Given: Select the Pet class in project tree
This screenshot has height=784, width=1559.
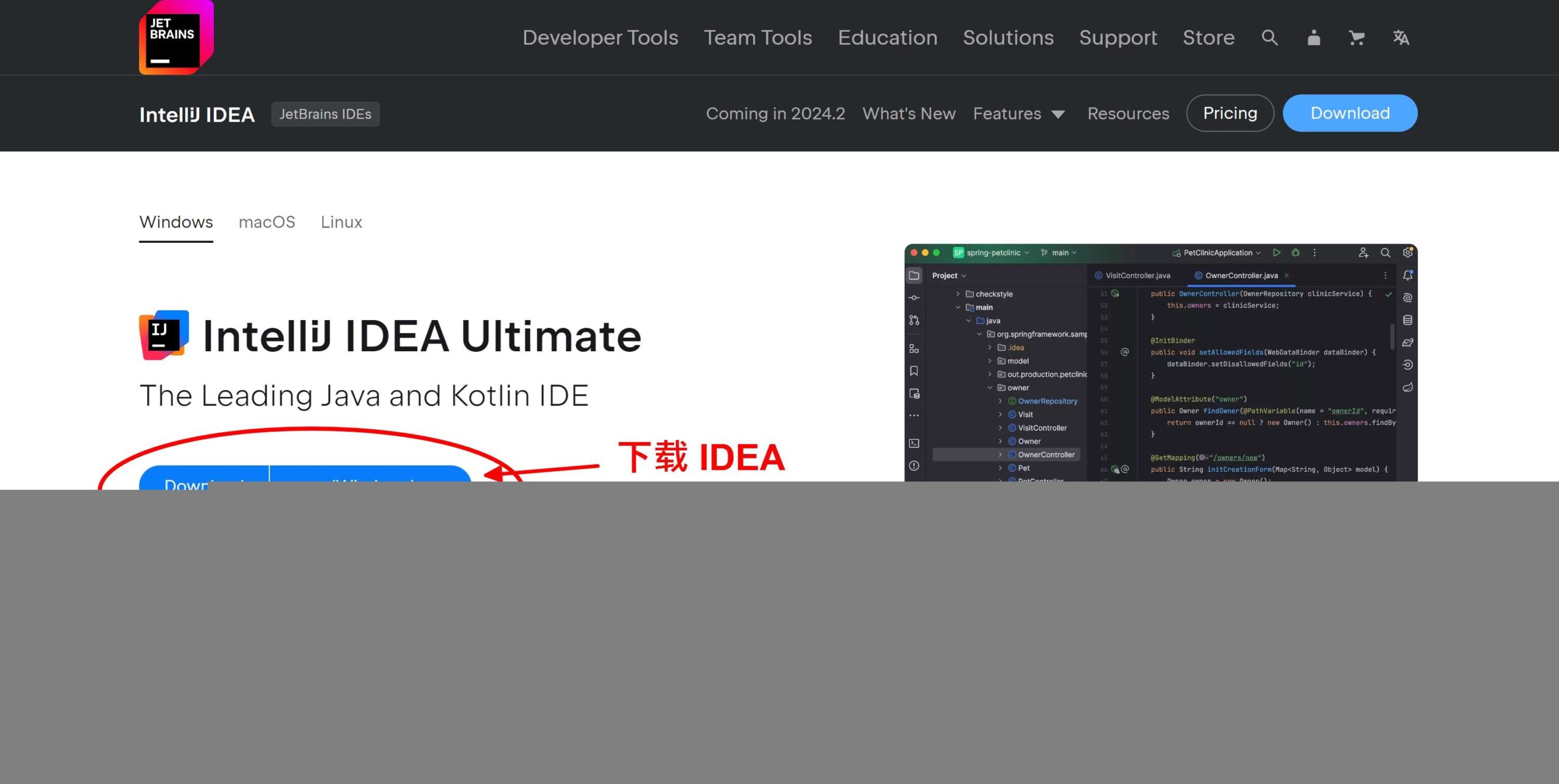Looking at the screenshot, I should (1019, 468).
